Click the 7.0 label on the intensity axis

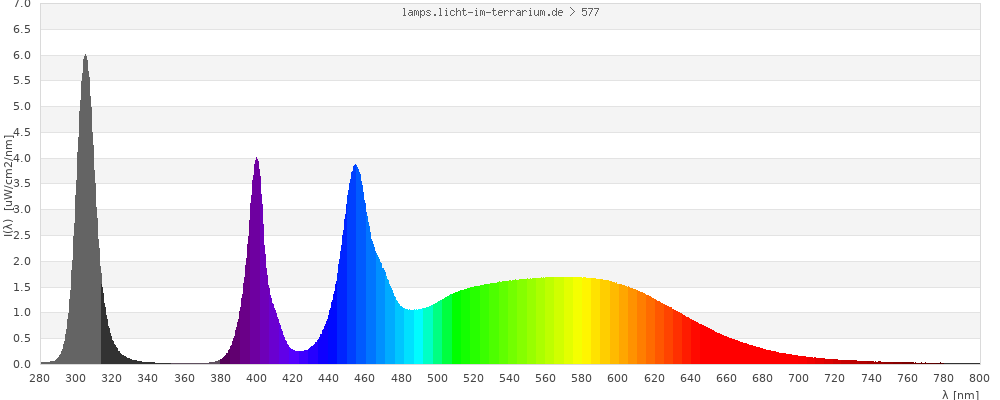tap(20, 5)
